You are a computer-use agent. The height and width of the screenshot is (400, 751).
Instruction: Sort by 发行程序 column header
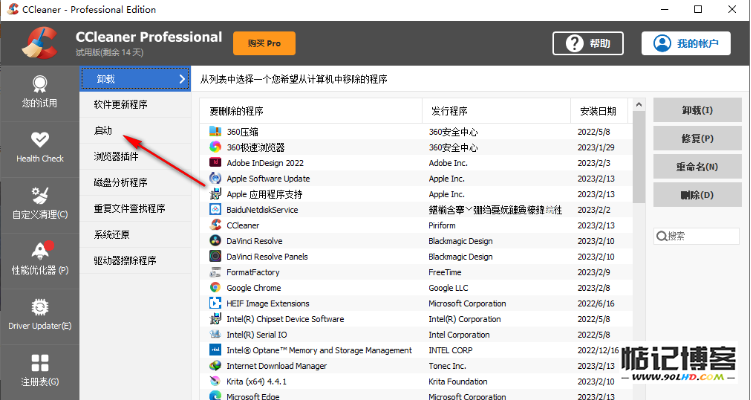pos(496,111)
